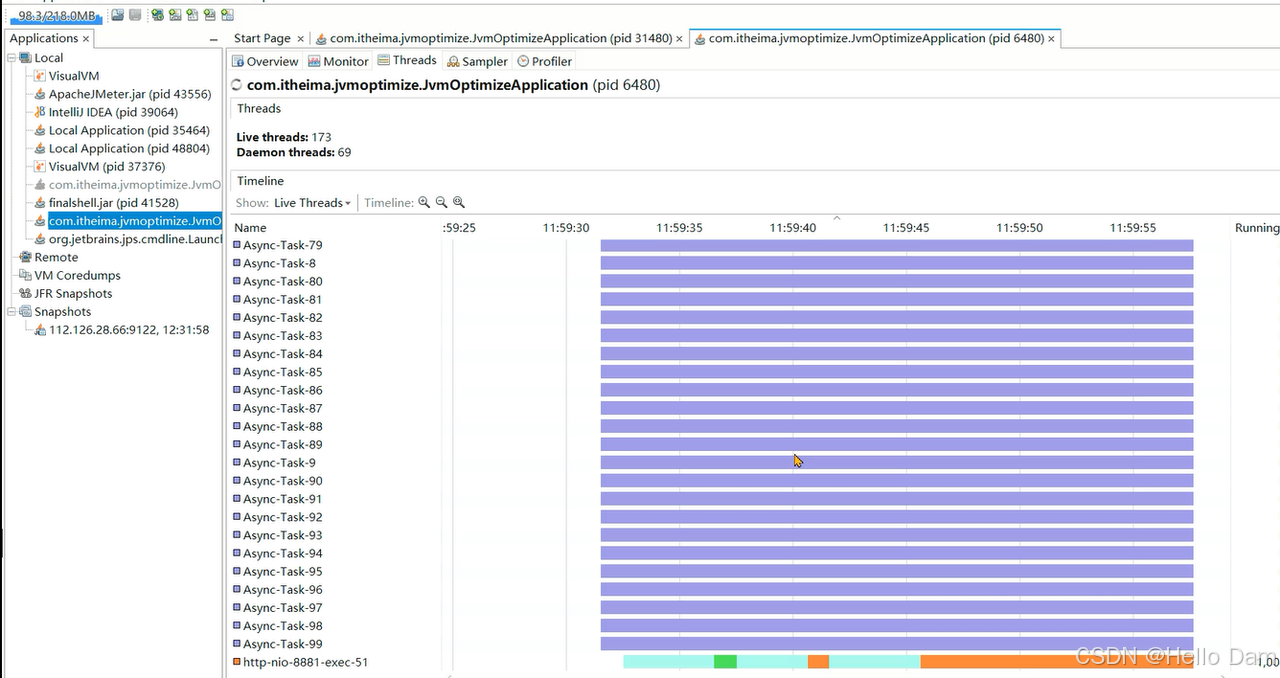Sort threads by Name column header

click(250, 228)
